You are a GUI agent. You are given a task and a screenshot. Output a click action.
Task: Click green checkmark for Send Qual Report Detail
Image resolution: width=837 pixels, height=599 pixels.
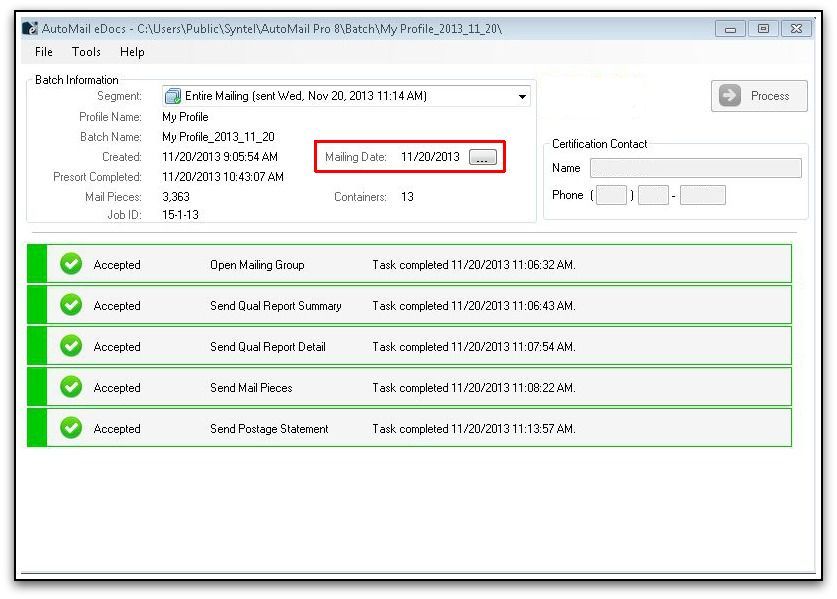71,346
